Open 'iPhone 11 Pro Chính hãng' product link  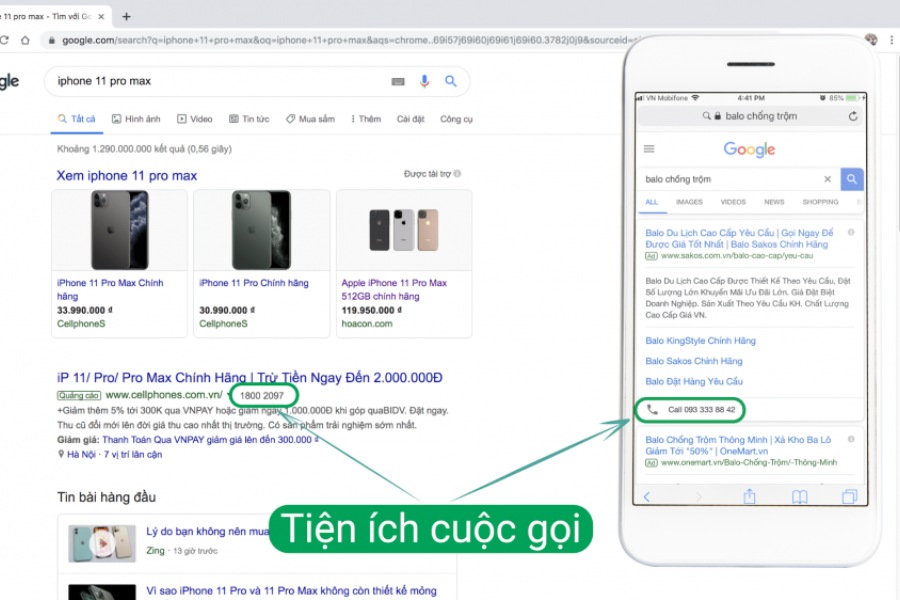[x=254, y=283]
